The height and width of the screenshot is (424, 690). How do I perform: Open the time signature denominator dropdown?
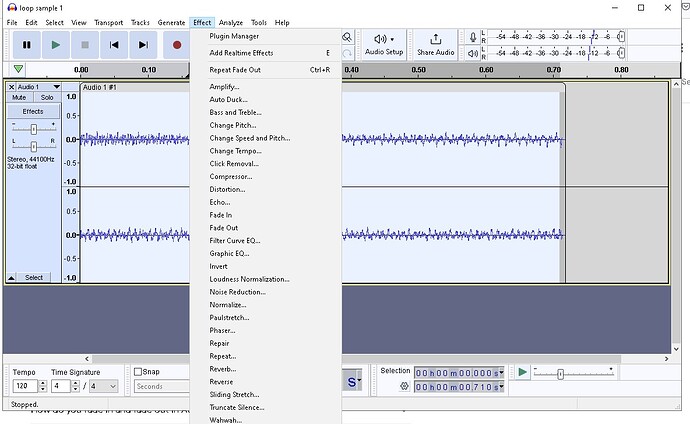(x=104, y=386)
